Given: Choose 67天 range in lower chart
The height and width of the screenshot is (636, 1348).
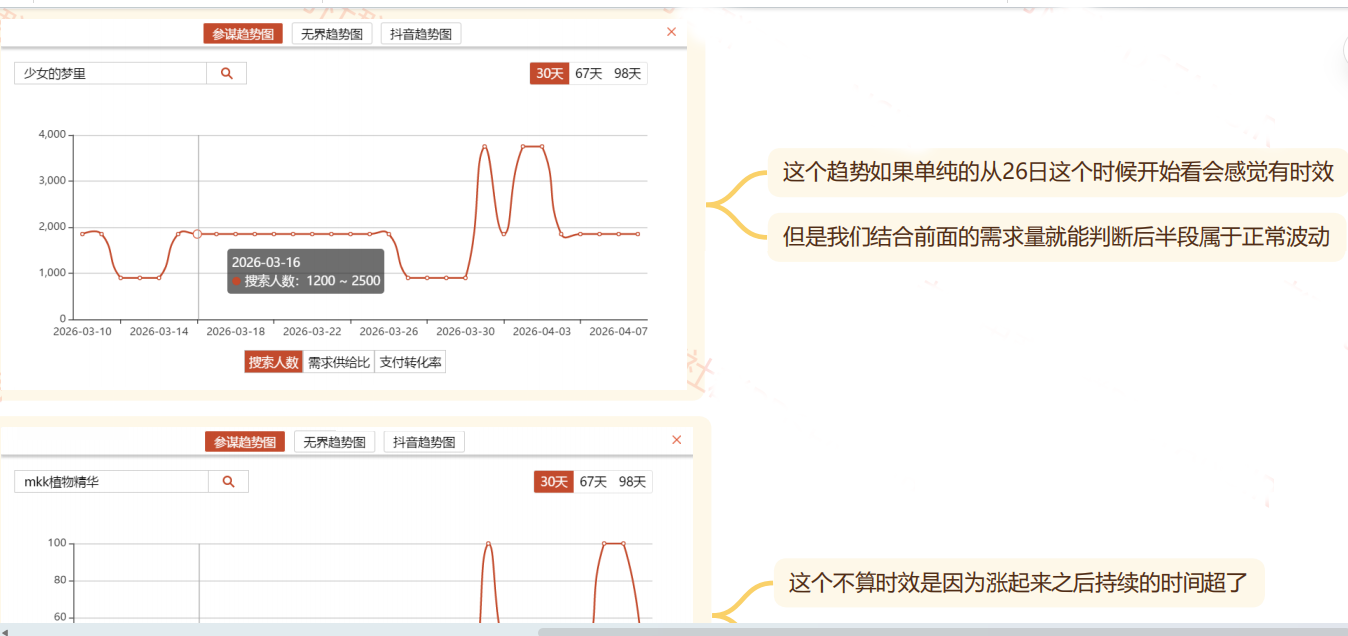Looking at the screenshot, I should [593, 482].
